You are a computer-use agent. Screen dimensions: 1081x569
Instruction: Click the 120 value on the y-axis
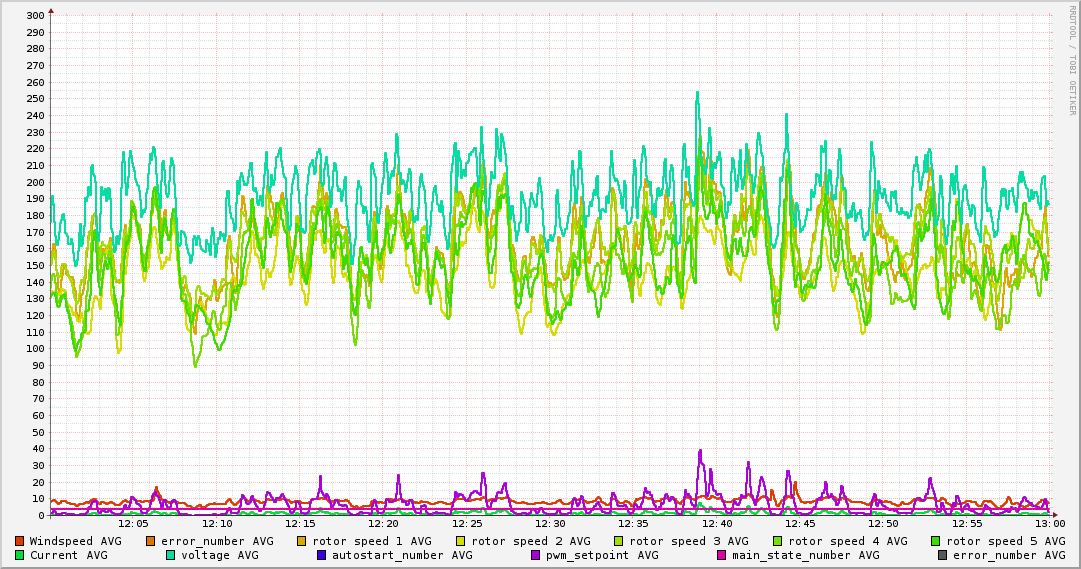coord(36,316)
